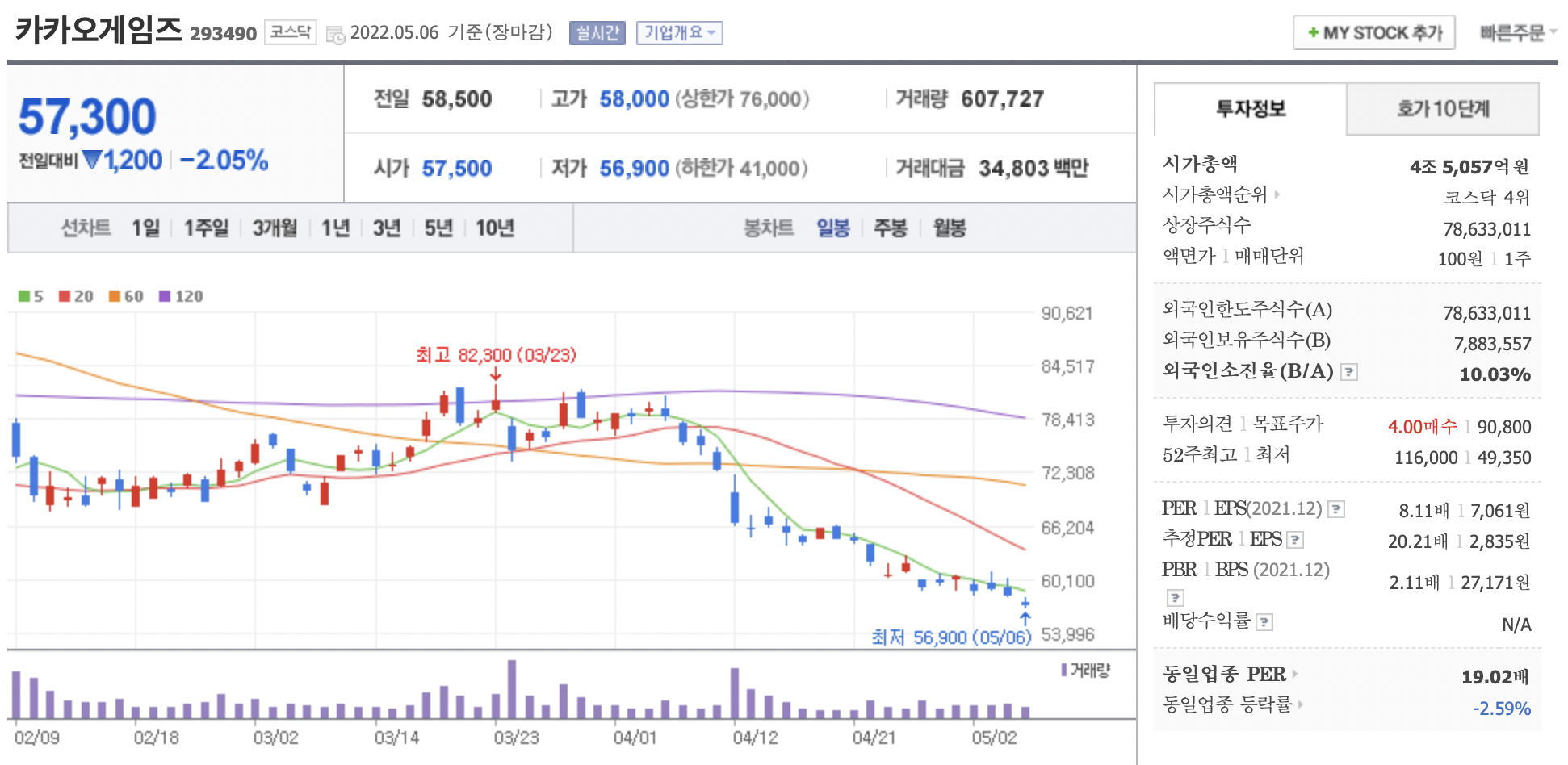Switch to the 투자정보 tab
The height and width of the screenshot is (765, 1568).
[1251, 109]
